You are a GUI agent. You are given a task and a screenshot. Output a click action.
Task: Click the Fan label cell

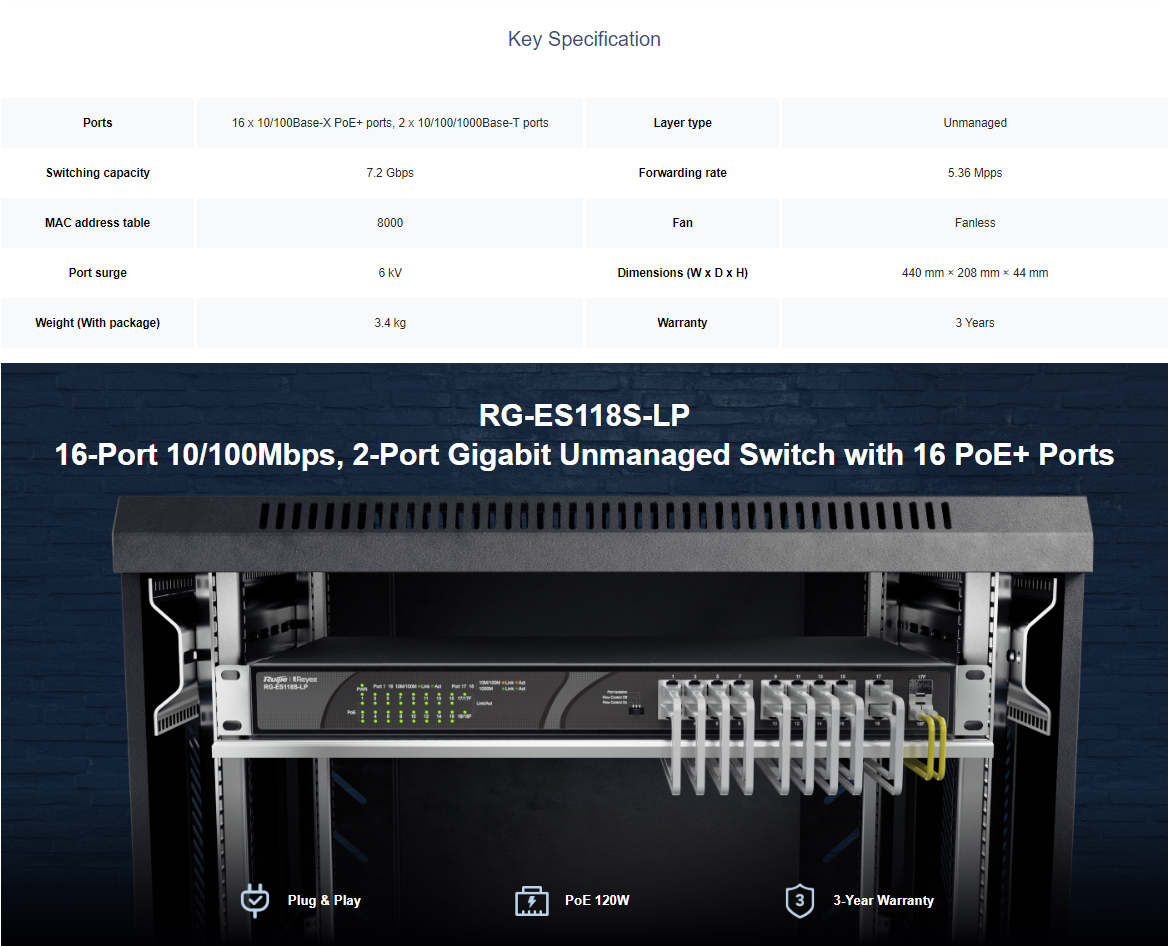click(x=682, y=223)
